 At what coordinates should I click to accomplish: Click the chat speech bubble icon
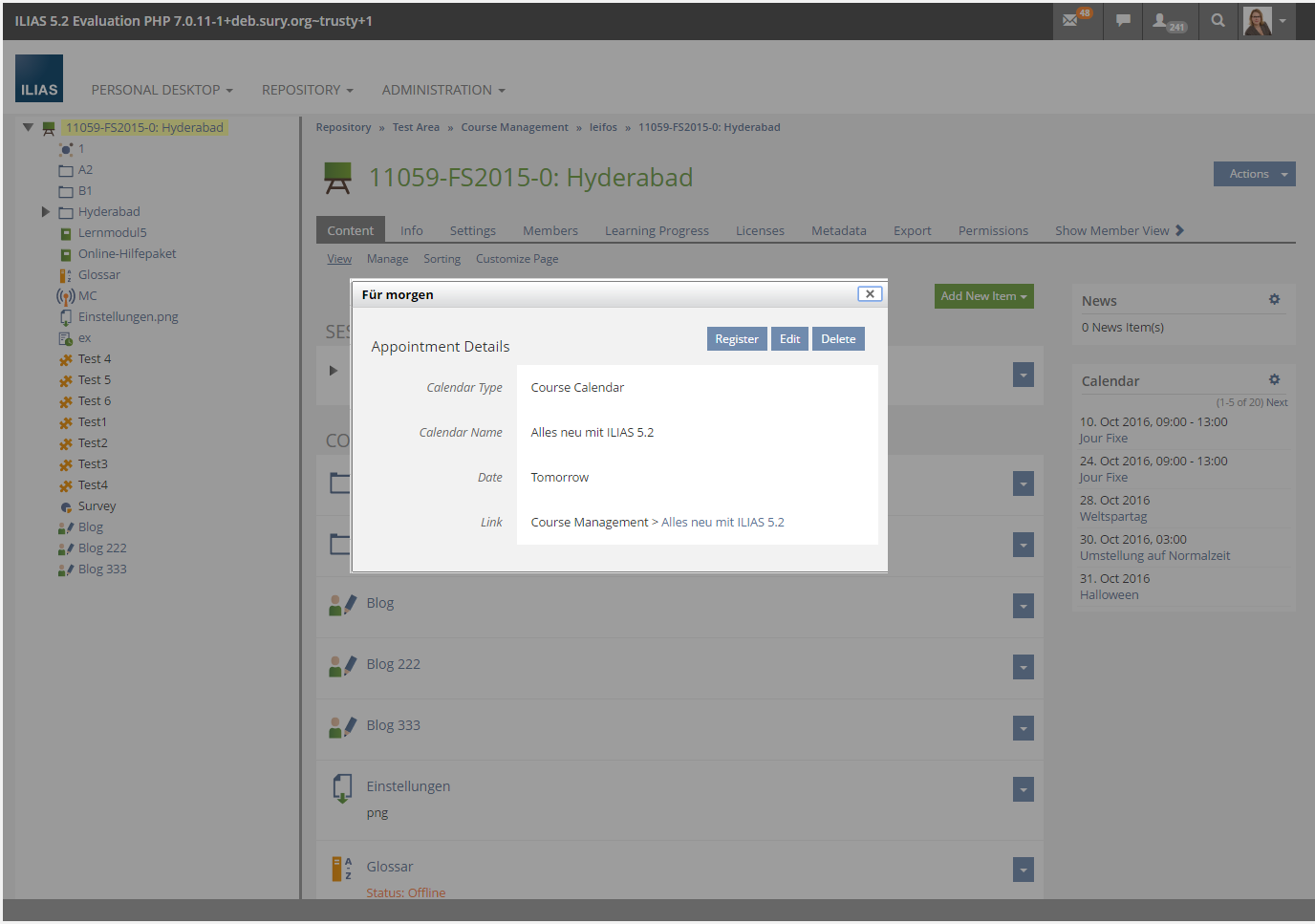[1123, 20]
